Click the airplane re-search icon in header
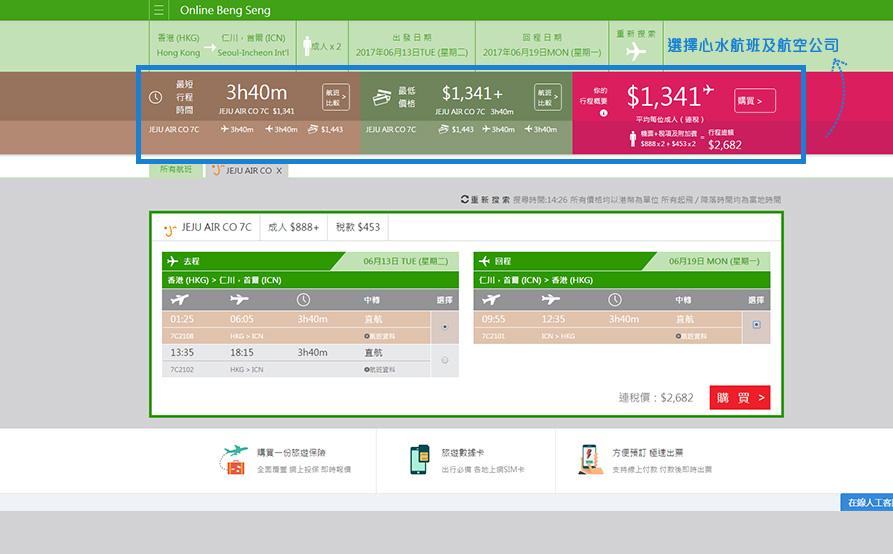 [636, 52]
